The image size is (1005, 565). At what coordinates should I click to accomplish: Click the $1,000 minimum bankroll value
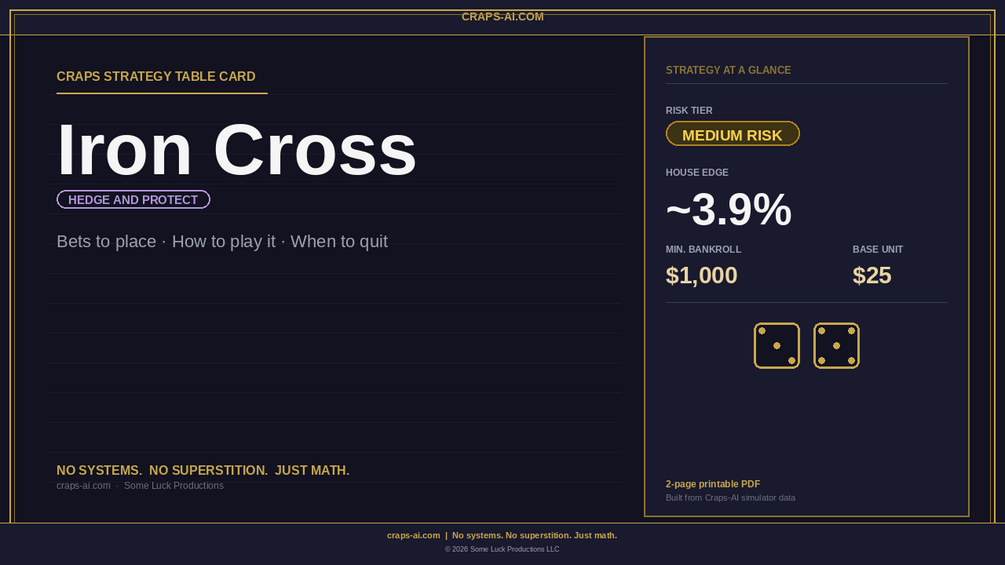point(701,275)
